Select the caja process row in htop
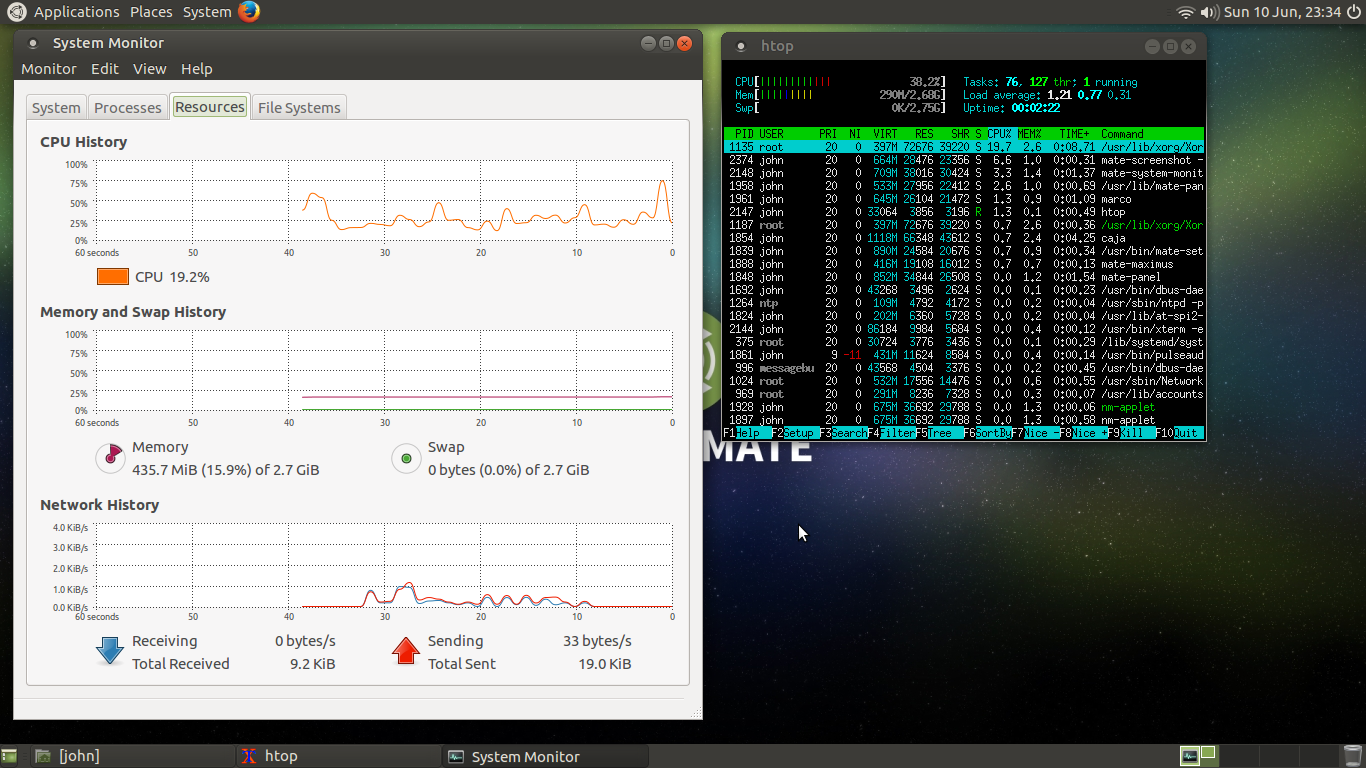Image resolution: width=1366 pixels, height=768 pixels. (964, 238)
